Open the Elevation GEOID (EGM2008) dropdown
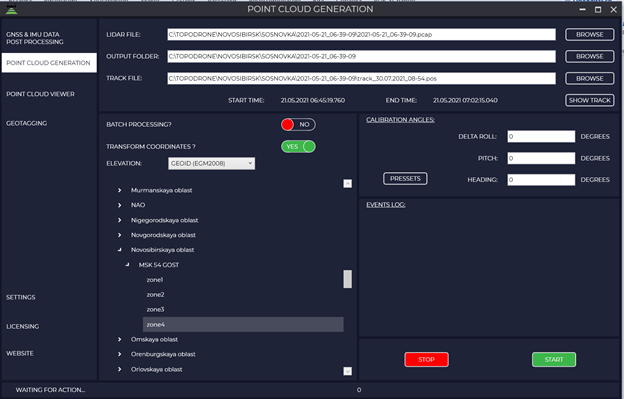 coord(211,163)
